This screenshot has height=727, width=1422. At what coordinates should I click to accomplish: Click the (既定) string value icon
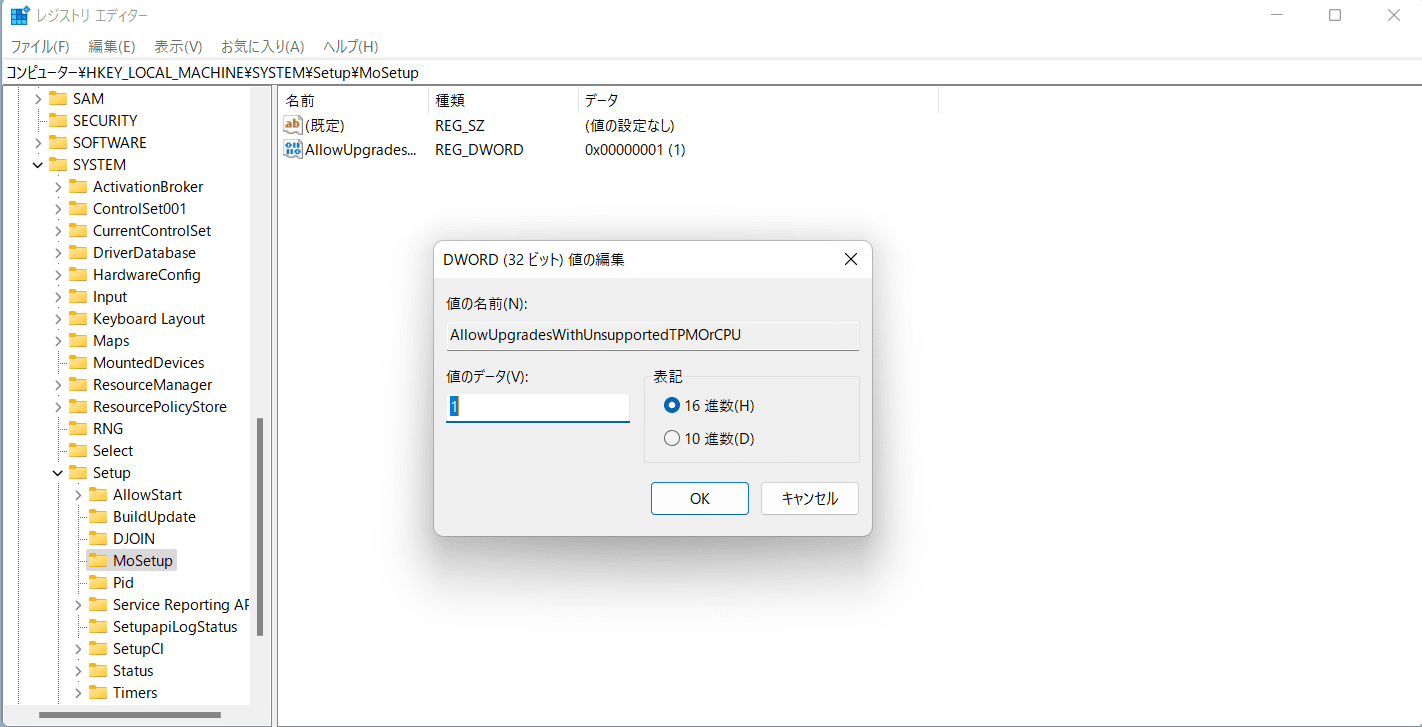tap(293, 126)
